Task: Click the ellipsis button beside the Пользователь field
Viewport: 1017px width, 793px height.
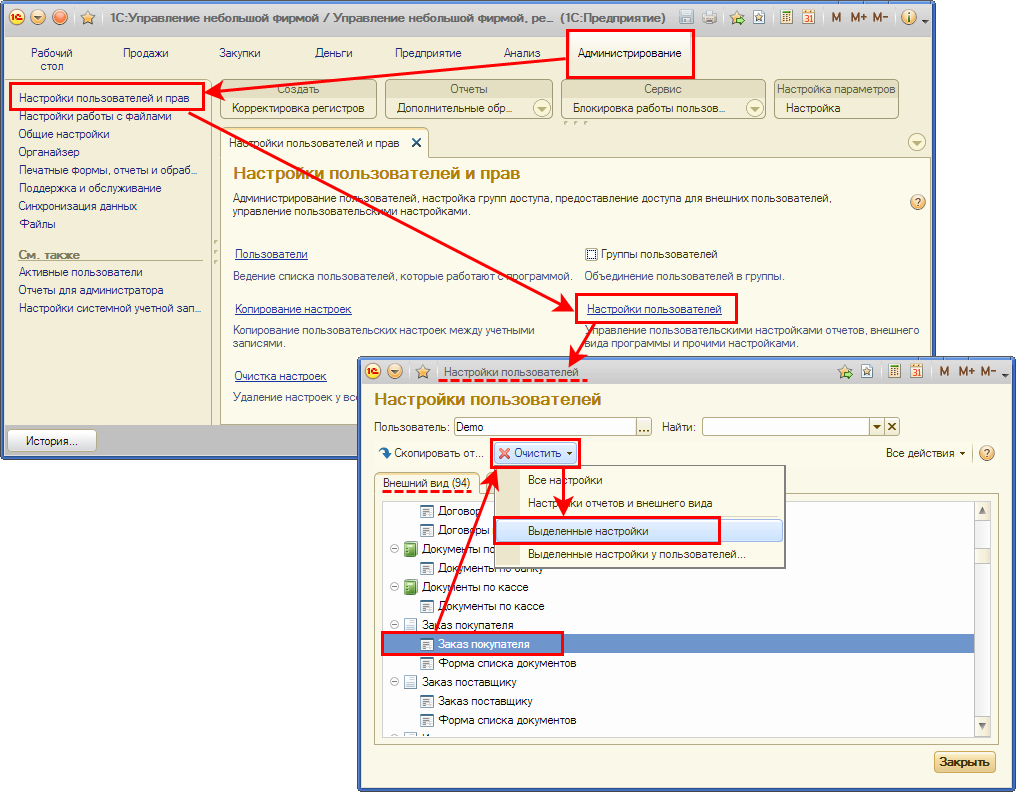Action: point(643,427)
